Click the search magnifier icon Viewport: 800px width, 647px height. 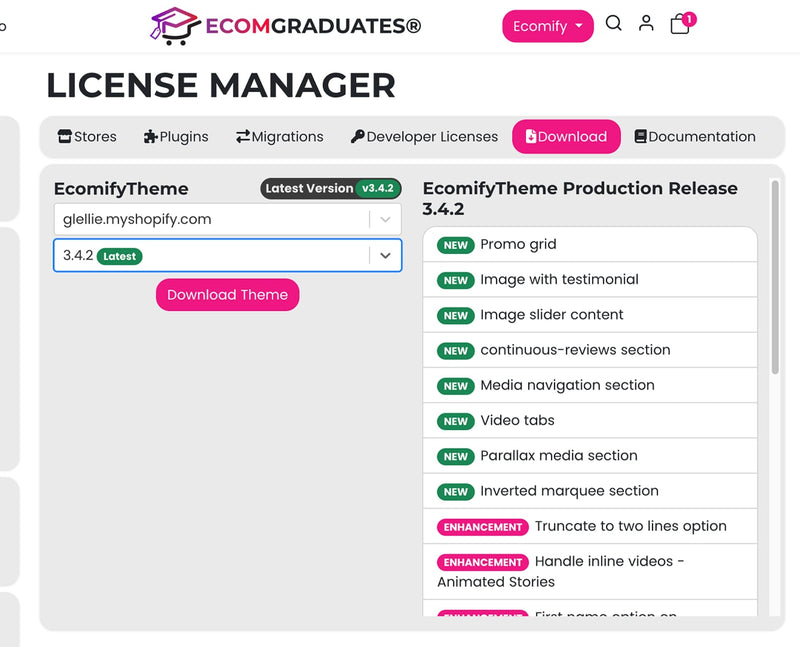614,24
